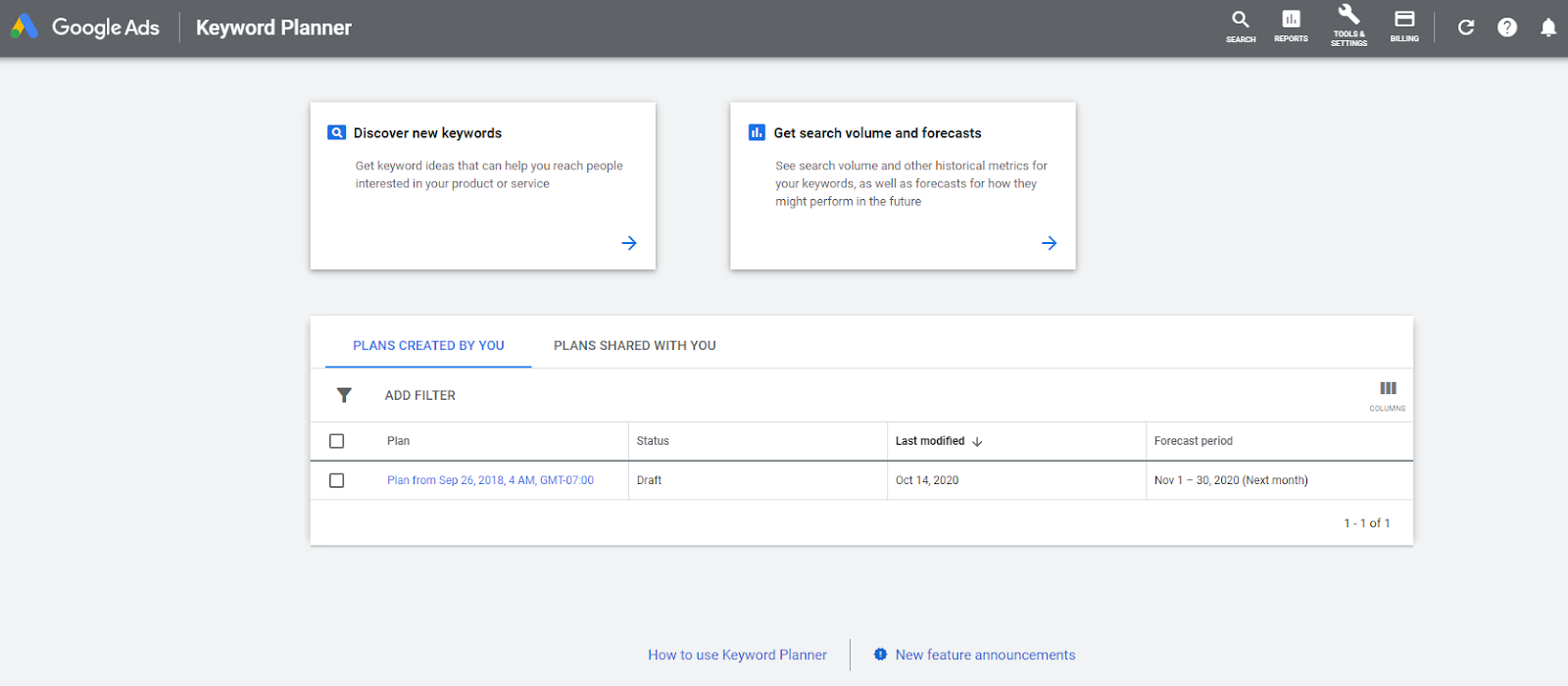Image resolution: width=1568 pixels, height=686 pixels.
Task: Open the Help question mark icon
Action: pyautogui.click(x=1507, y=27)
